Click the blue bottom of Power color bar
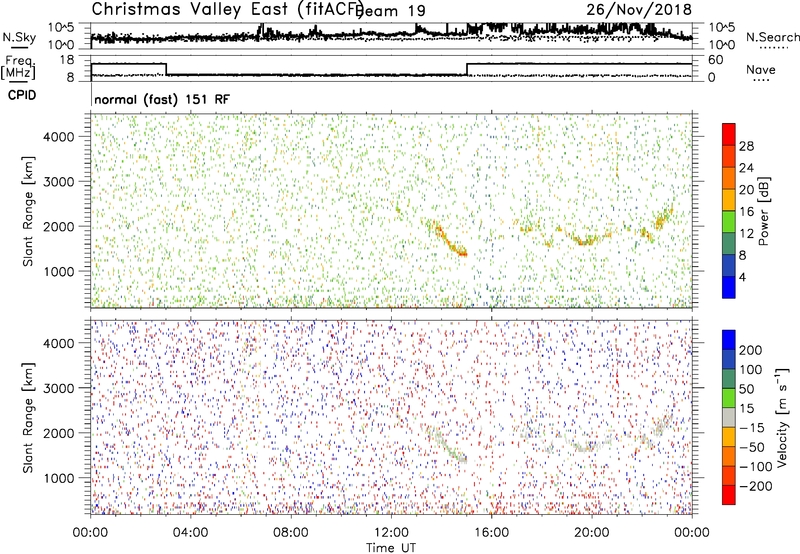800x554 pixels. 729,287
